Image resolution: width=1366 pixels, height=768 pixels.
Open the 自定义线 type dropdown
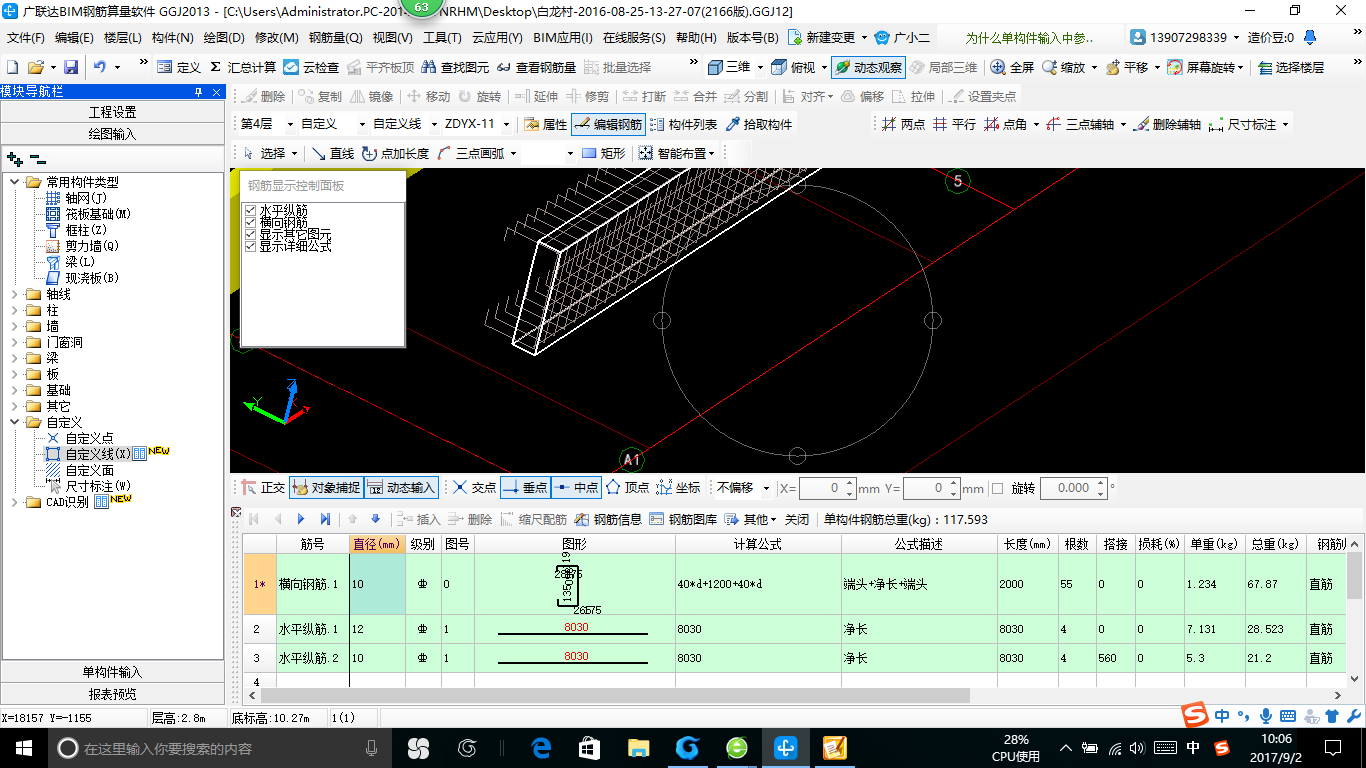pos(433,125)
